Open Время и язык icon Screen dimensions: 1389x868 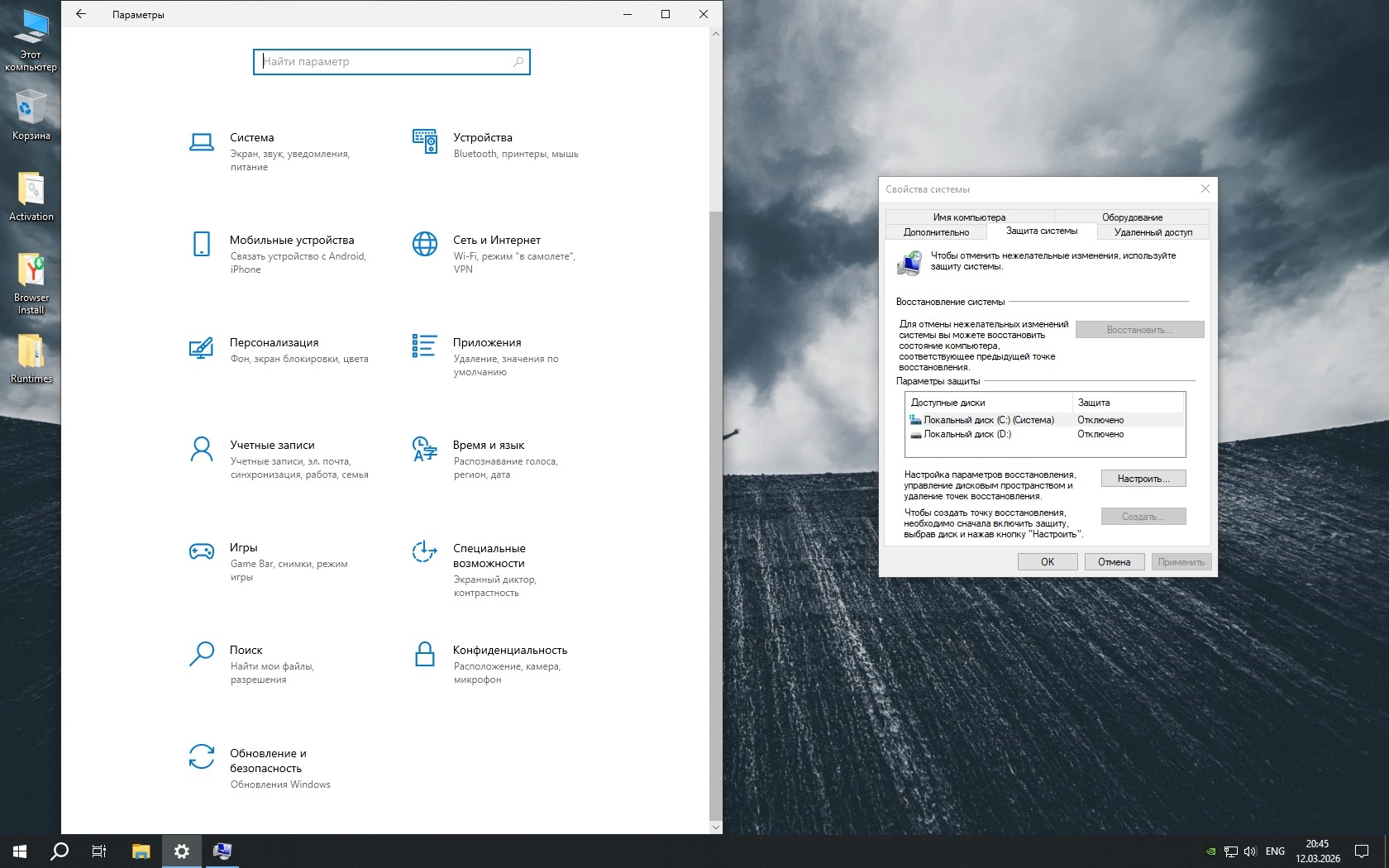(425, 449)
